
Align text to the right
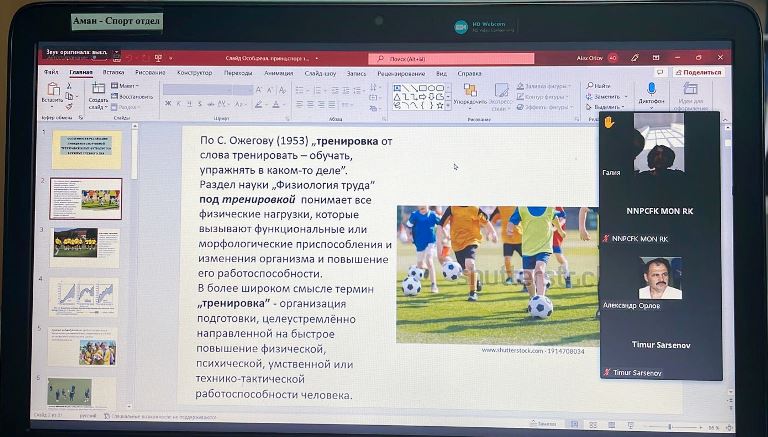(321, 104)
